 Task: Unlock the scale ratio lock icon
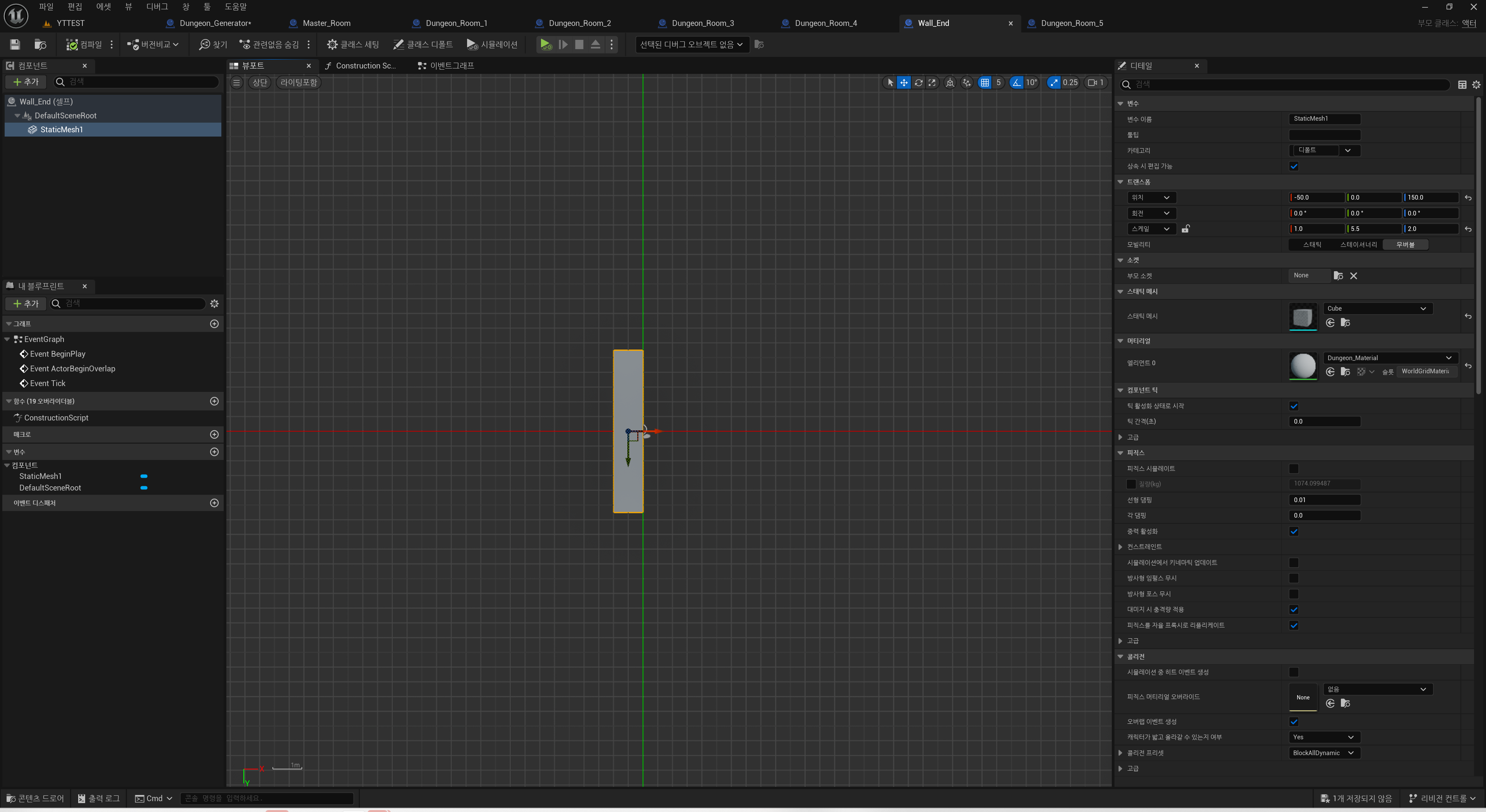pyautogui.click(x=1185, y=229)
